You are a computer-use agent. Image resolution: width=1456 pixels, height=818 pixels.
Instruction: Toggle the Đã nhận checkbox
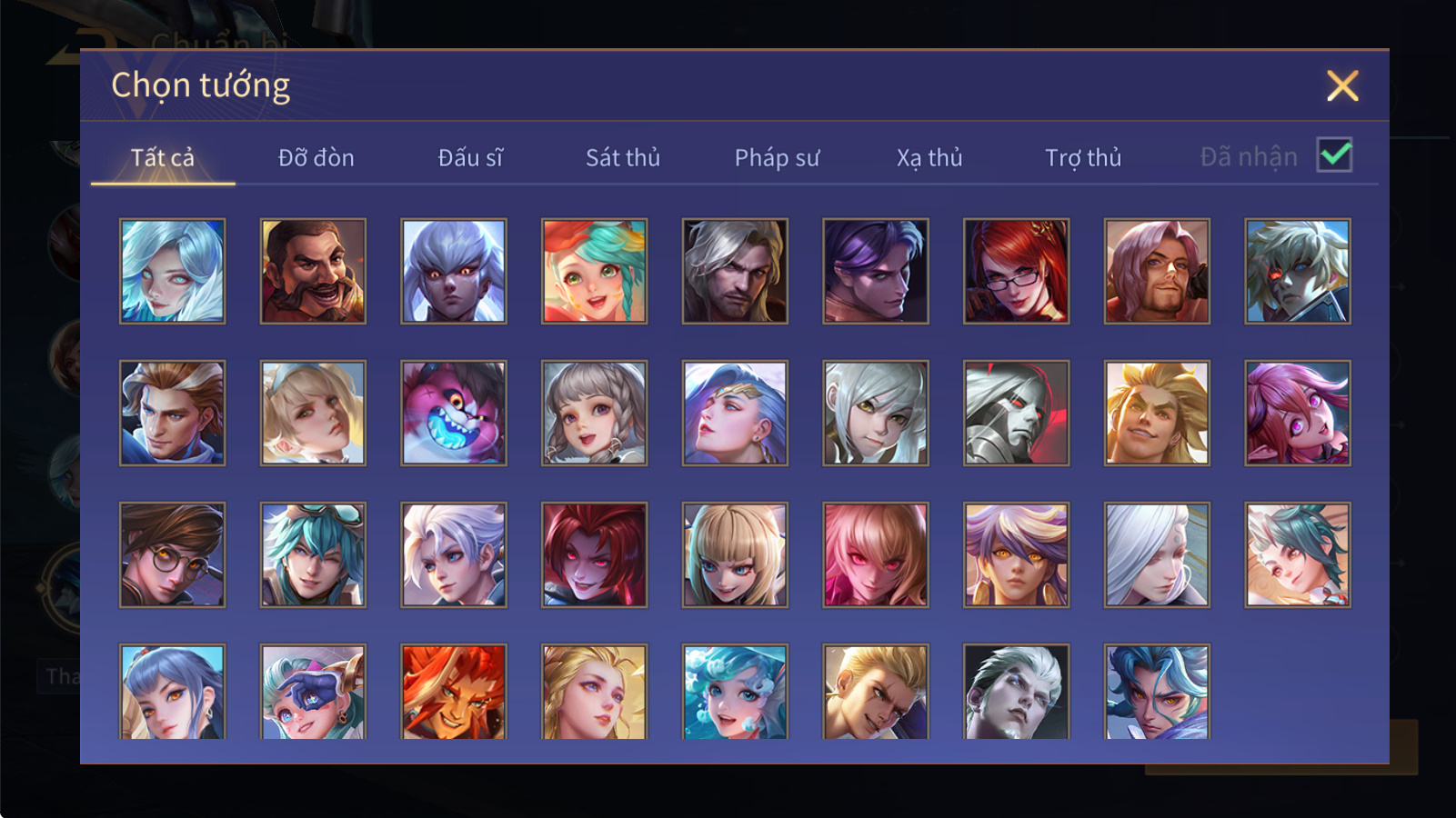1334,155
